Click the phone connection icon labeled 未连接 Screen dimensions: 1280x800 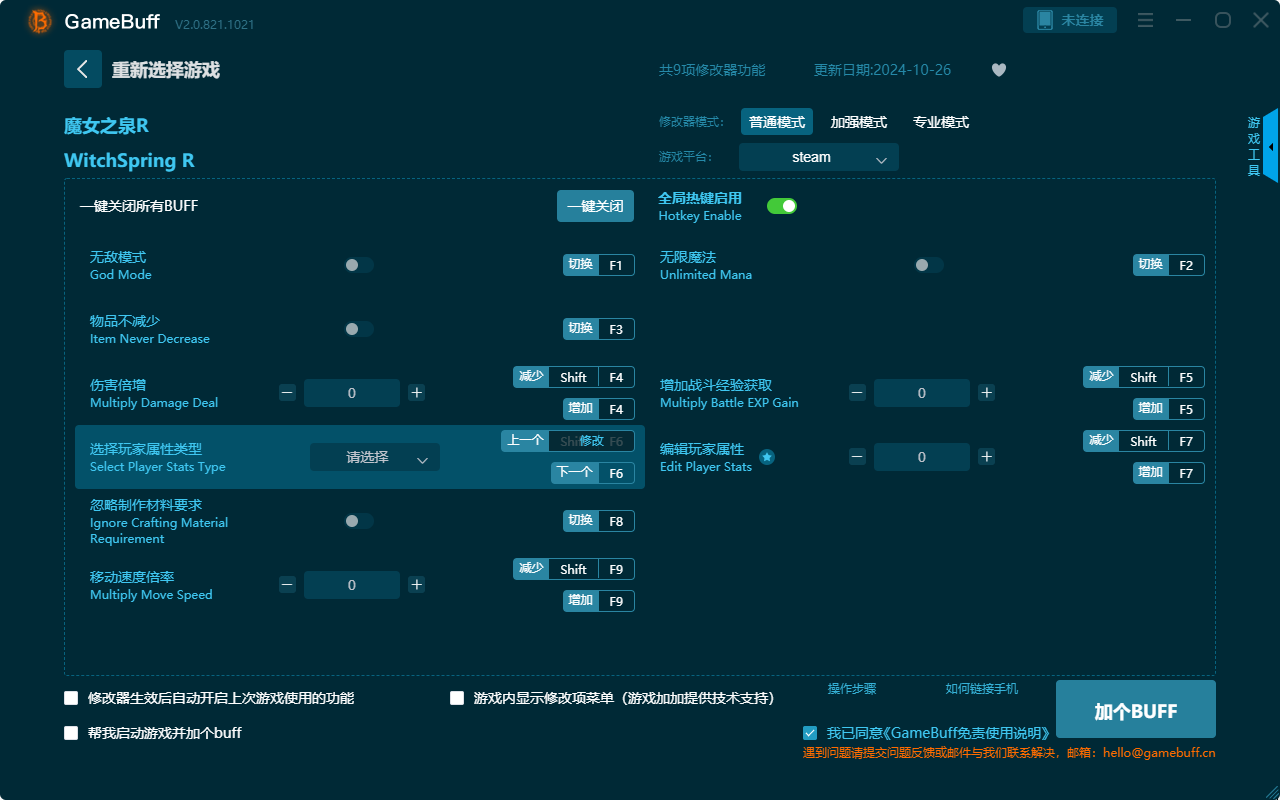[x=1069, y=19]
